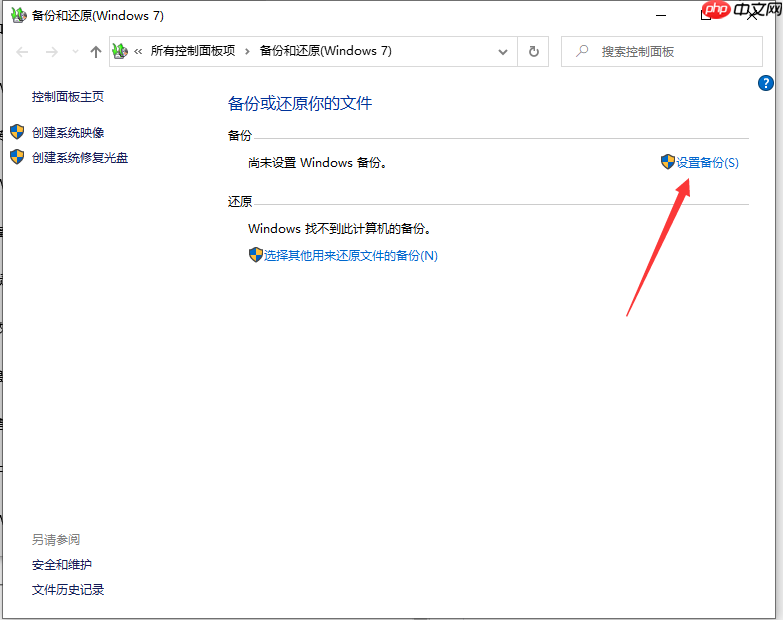This screenshot has height=620, width=783.
Task: Click the text Windows 找不到此计算机的备份。
Action: click(340, 229)
